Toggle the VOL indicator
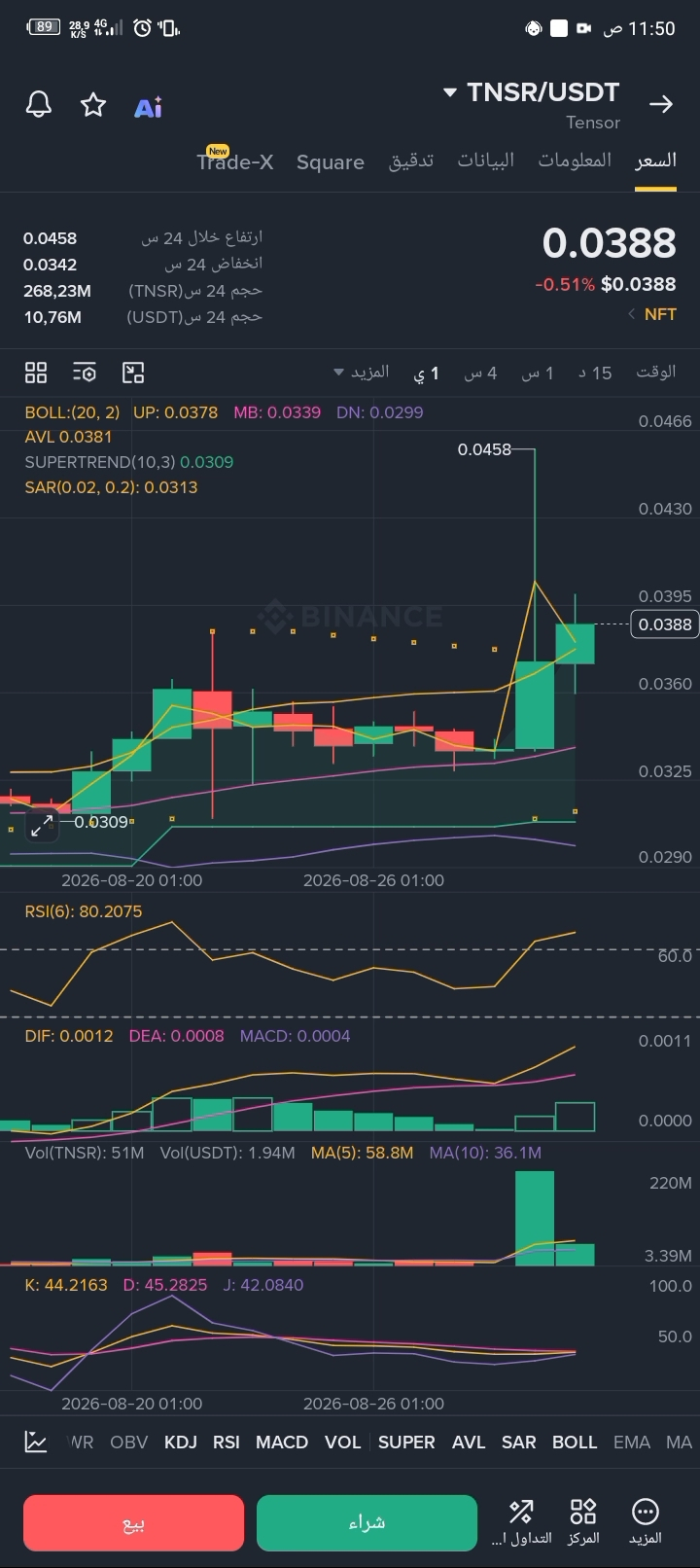 click(x=343, y=1442)
